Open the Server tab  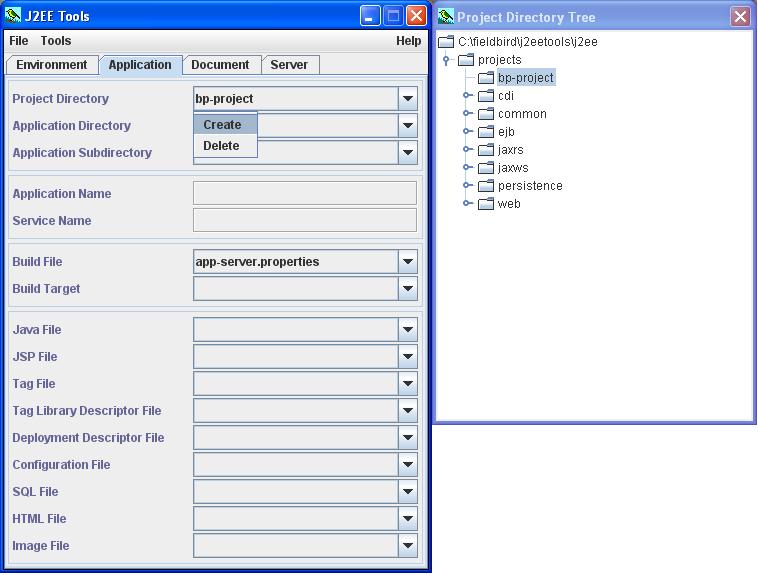click(x=289, y=65)
